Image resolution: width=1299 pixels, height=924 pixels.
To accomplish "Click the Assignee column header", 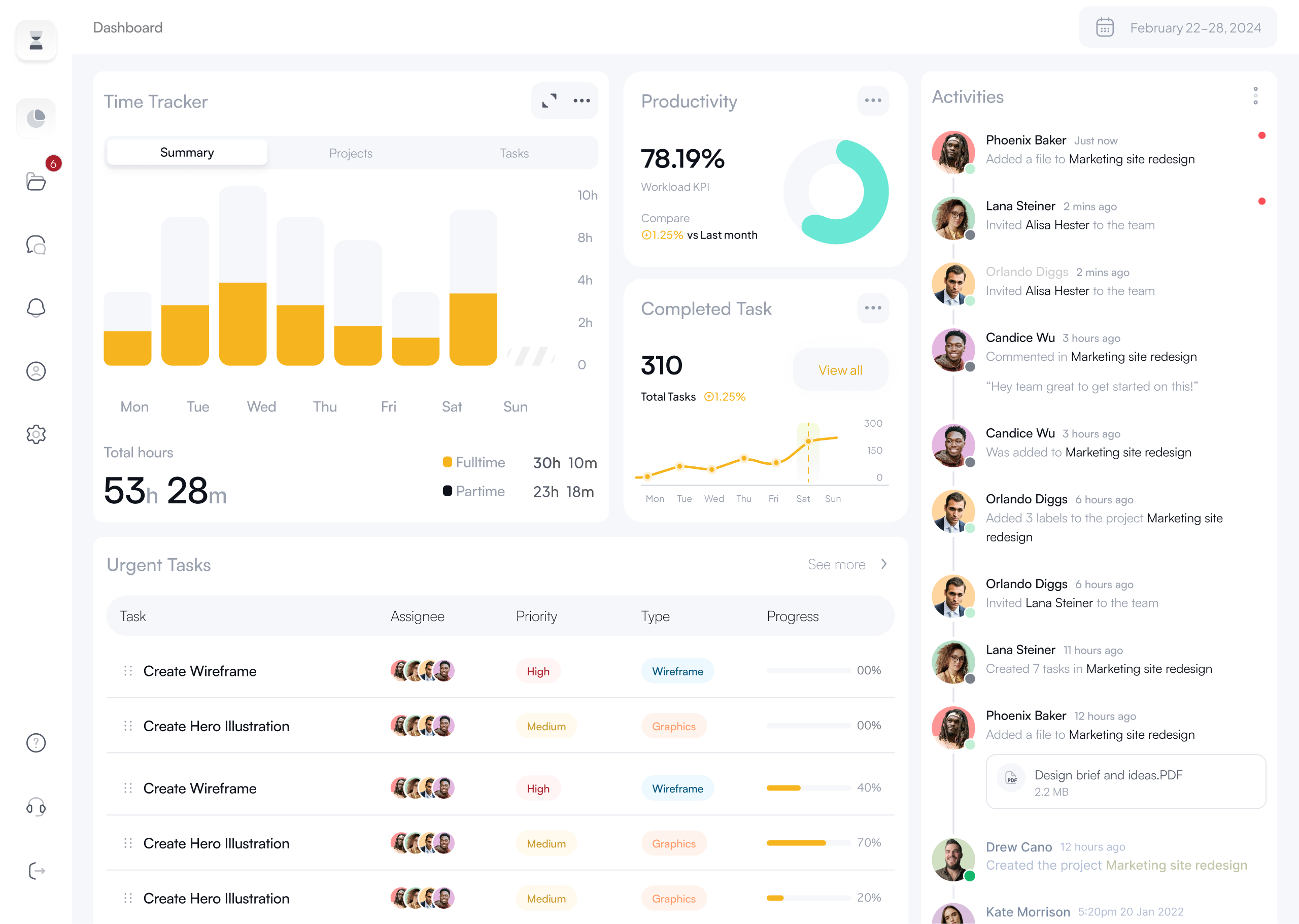I will pyautogui.click(x=417, y=616).
